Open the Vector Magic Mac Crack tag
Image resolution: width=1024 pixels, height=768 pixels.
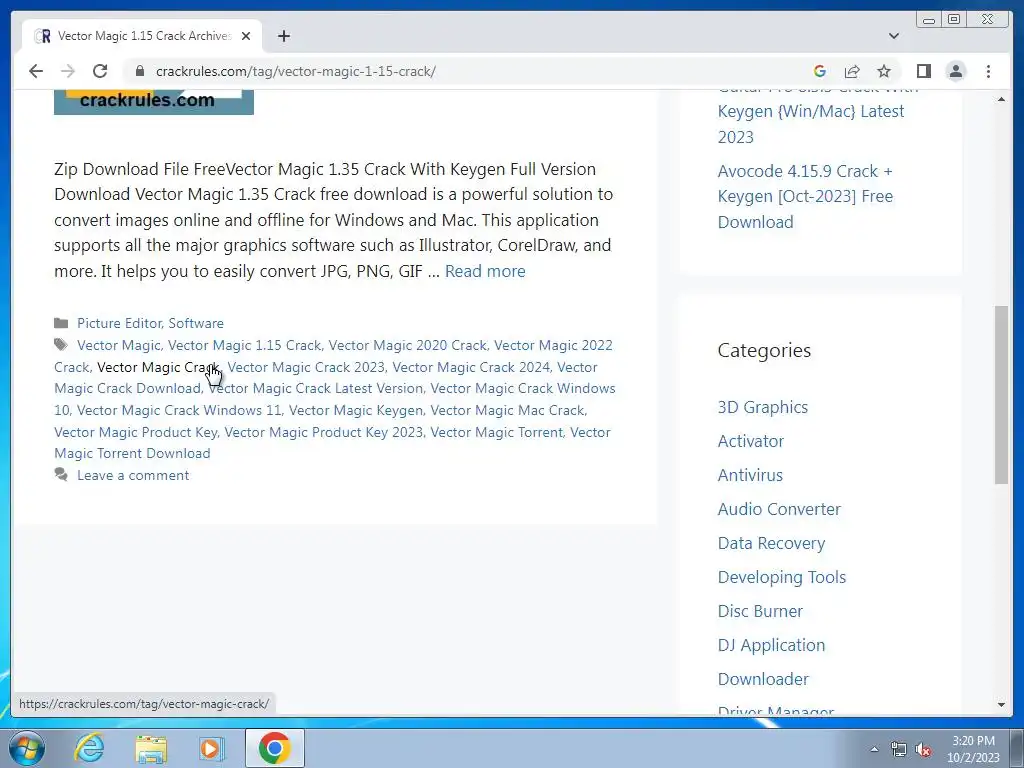pyautogui.click(x=507, y=410)
